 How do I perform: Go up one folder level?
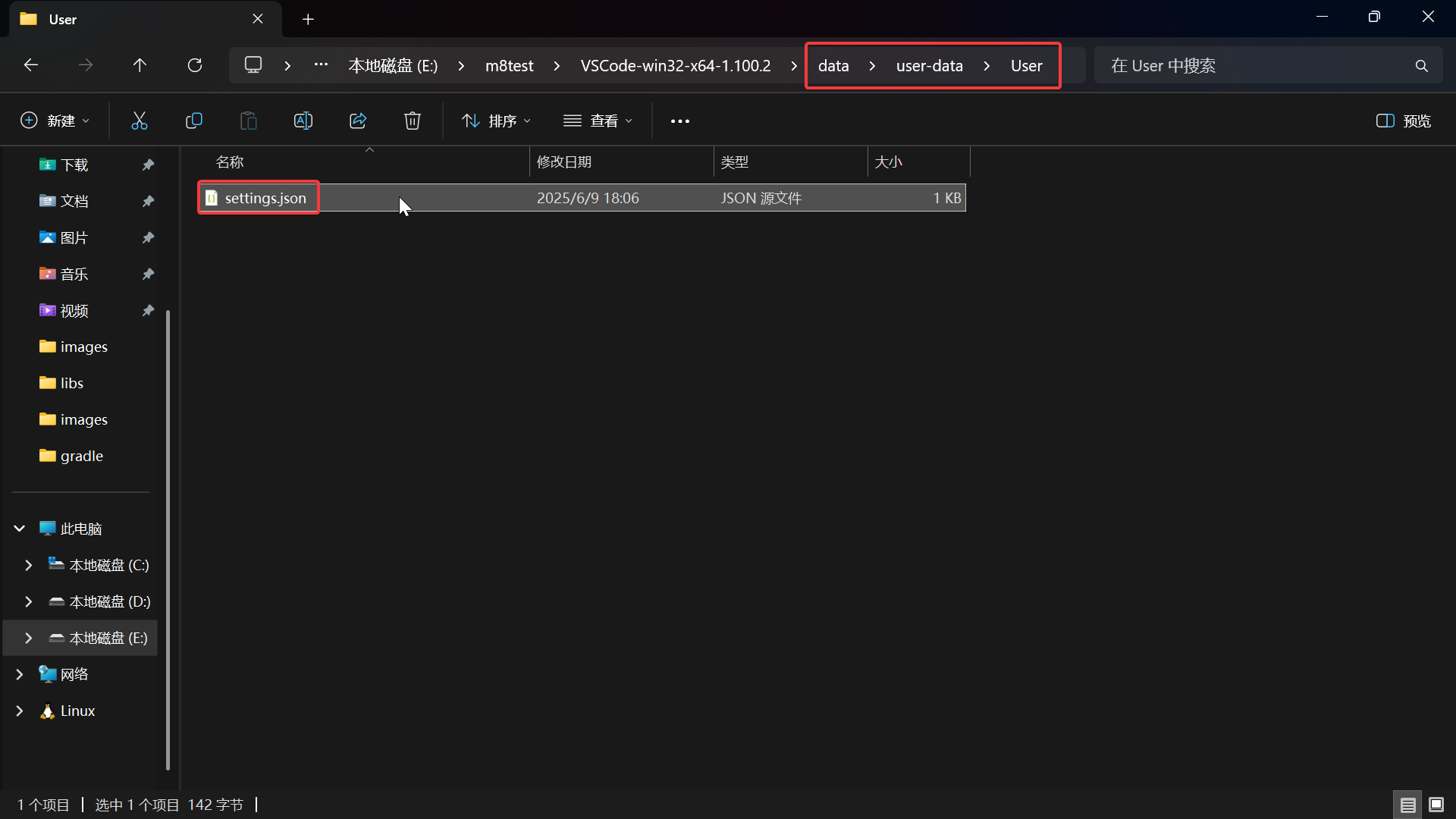coord(140,65)
